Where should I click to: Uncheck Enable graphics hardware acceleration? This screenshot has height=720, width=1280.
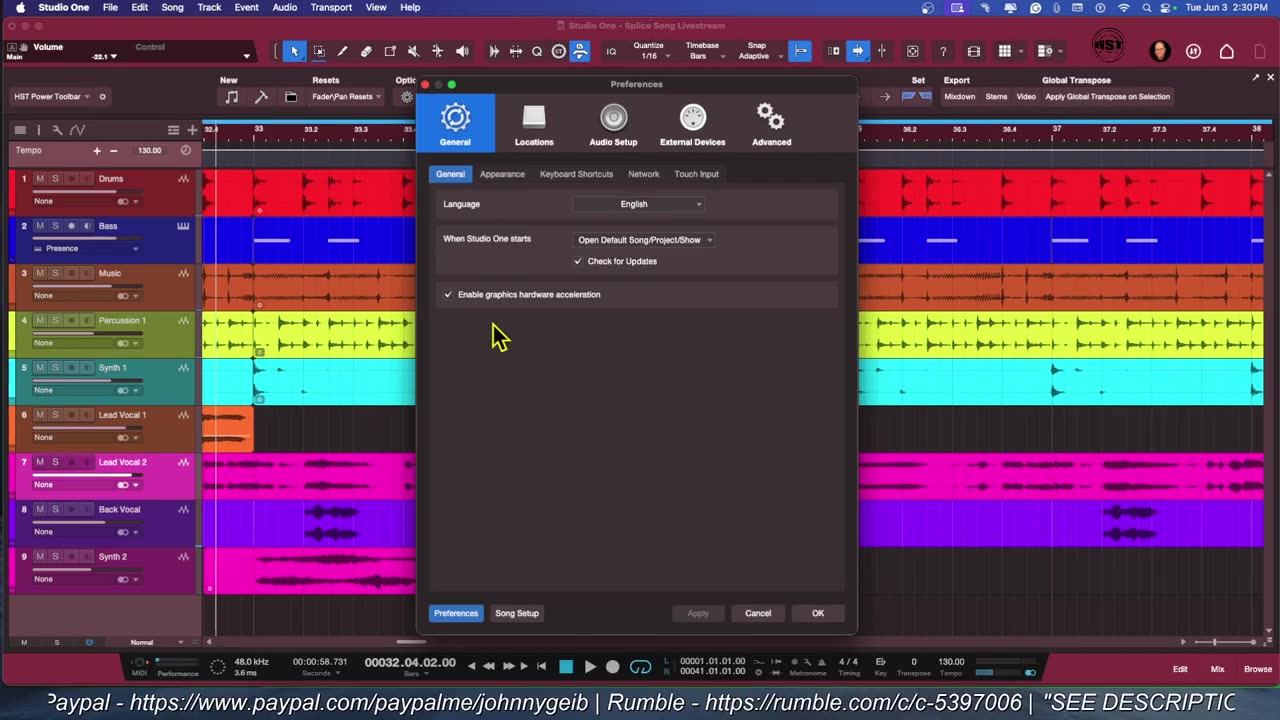click(x=448, y=294)
